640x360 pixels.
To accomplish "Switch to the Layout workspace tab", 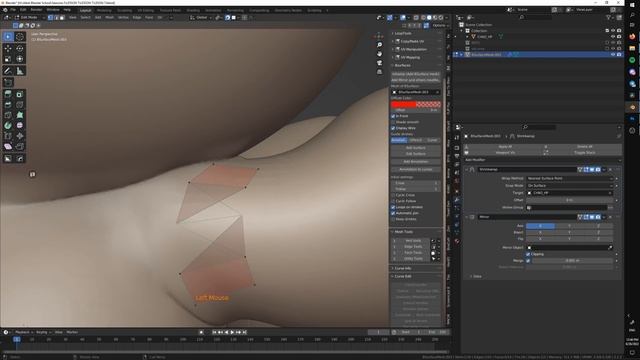I will pos(85,10).
